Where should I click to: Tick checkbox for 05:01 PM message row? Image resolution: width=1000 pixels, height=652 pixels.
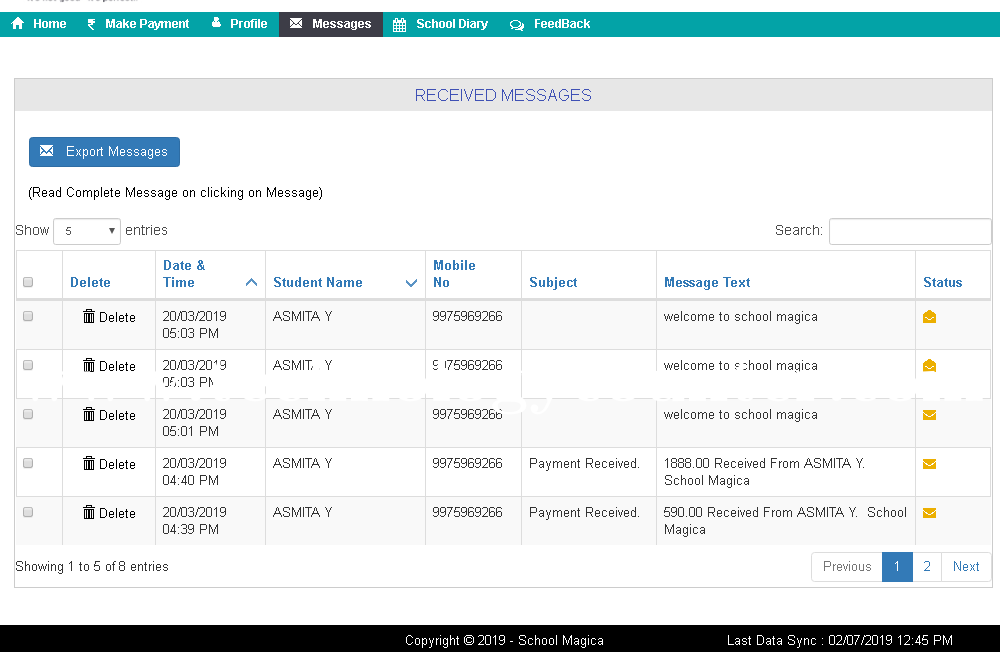click(28, 414)
